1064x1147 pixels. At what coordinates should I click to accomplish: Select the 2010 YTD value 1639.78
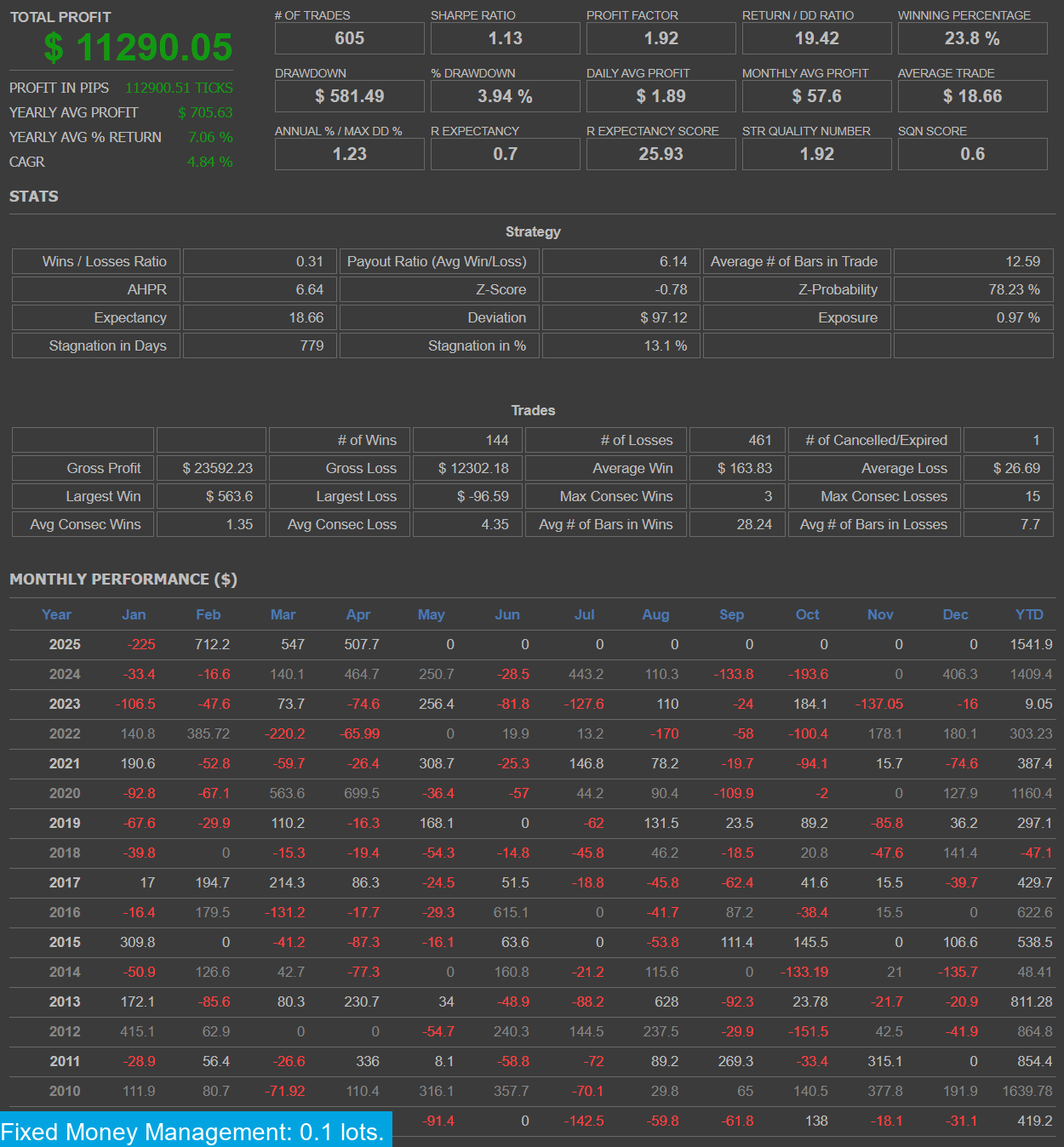click(1027, 1091)
